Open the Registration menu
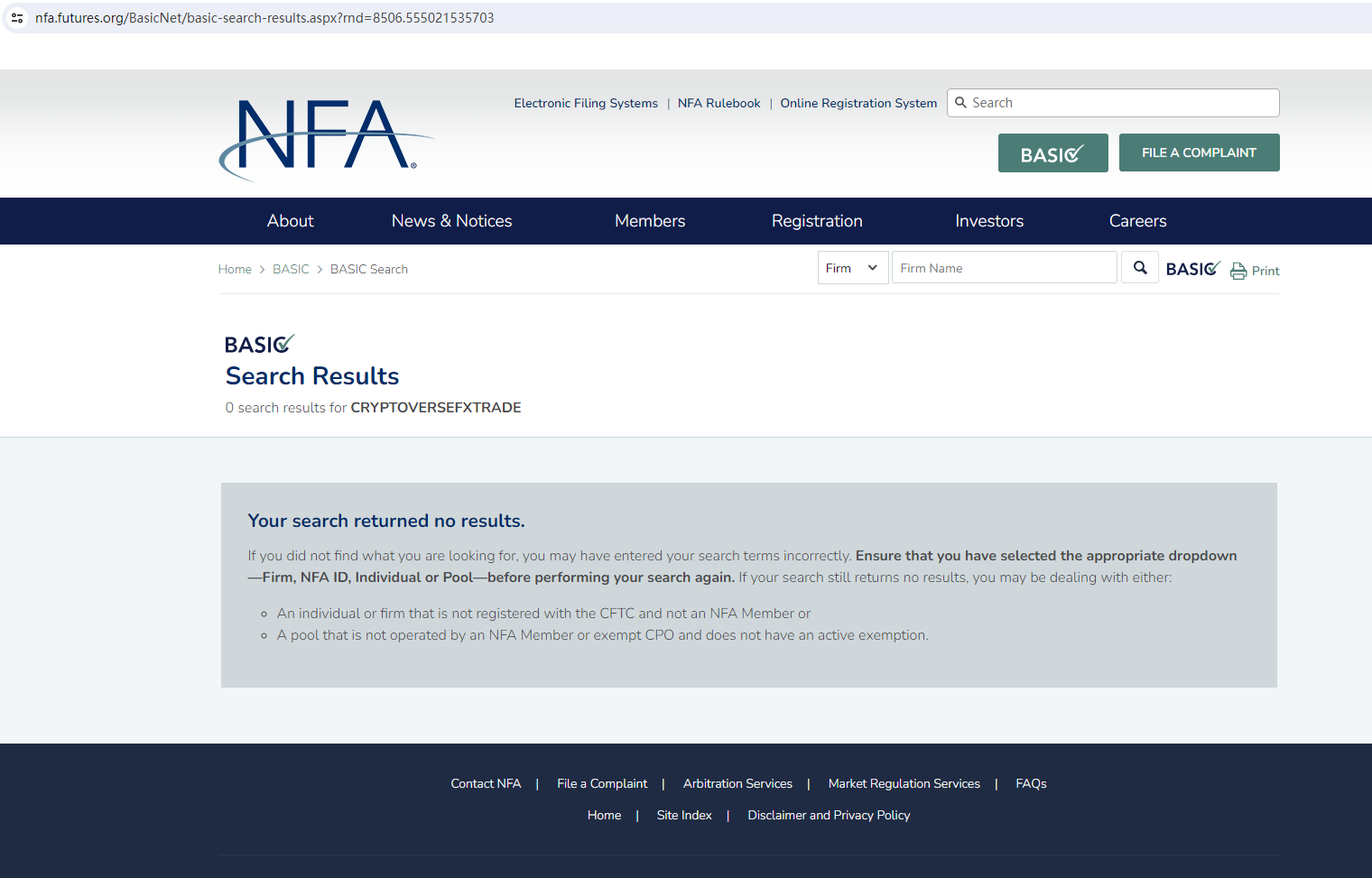The image size is (1372, 878). pyautogui.click(x=817, y=221)
